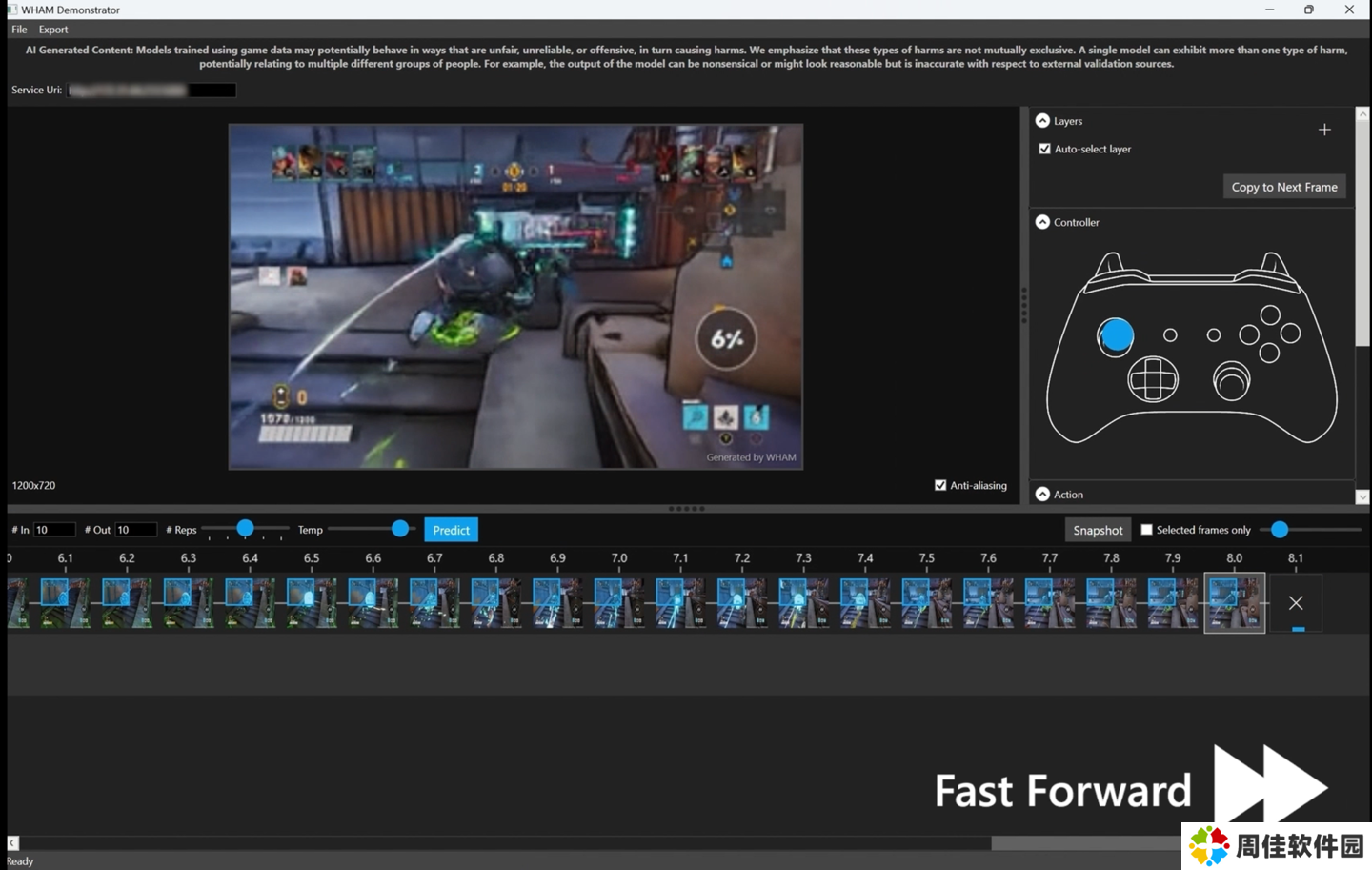Click the timeline zoom slider handle

pos(1280,529)
